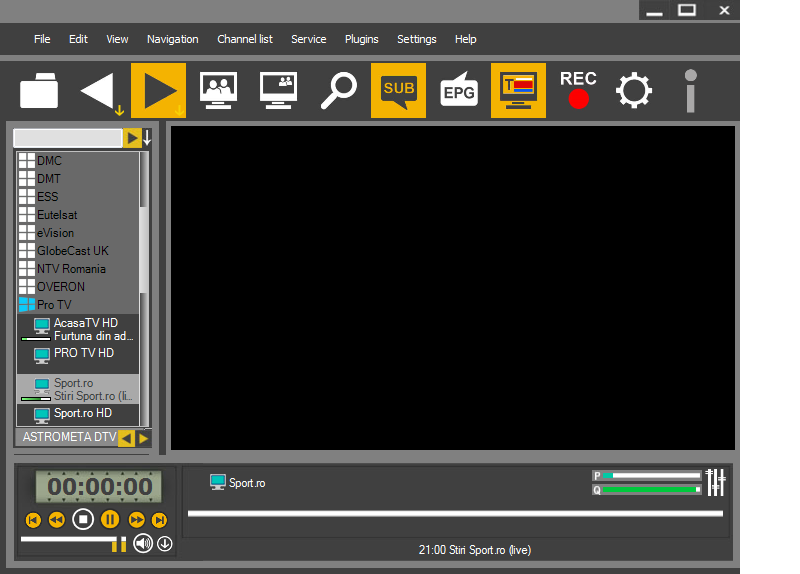
Task: Click the white back arrow icon
Action: pos(98,91)
